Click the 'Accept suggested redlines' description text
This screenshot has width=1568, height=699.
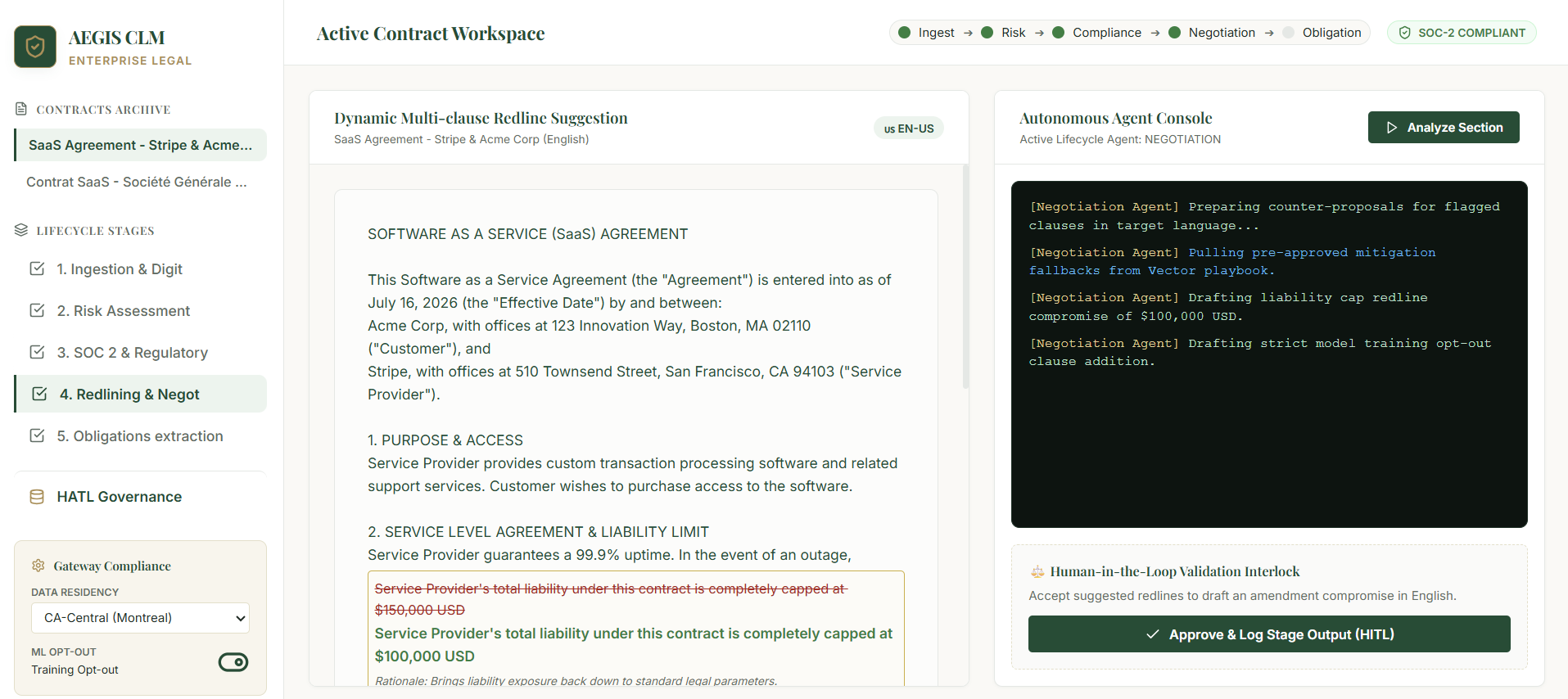coord(1242,596)
